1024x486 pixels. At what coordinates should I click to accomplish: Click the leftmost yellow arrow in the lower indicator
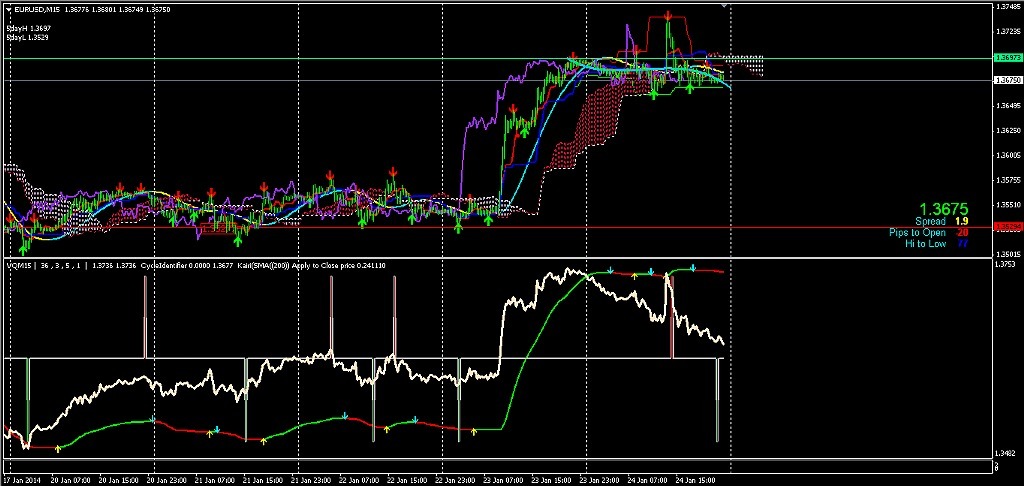pos(57,448)
